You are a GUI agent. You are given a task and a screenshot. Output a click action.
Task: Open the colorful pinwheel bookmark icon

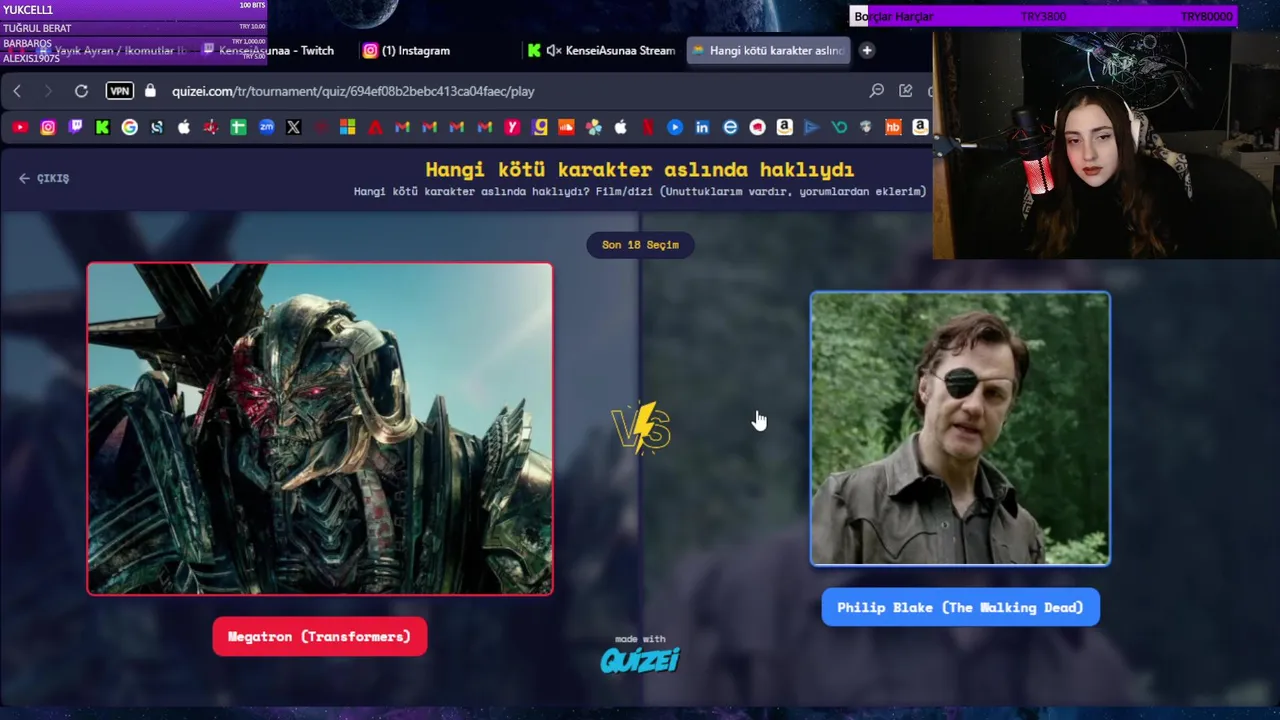coord(594,127)
